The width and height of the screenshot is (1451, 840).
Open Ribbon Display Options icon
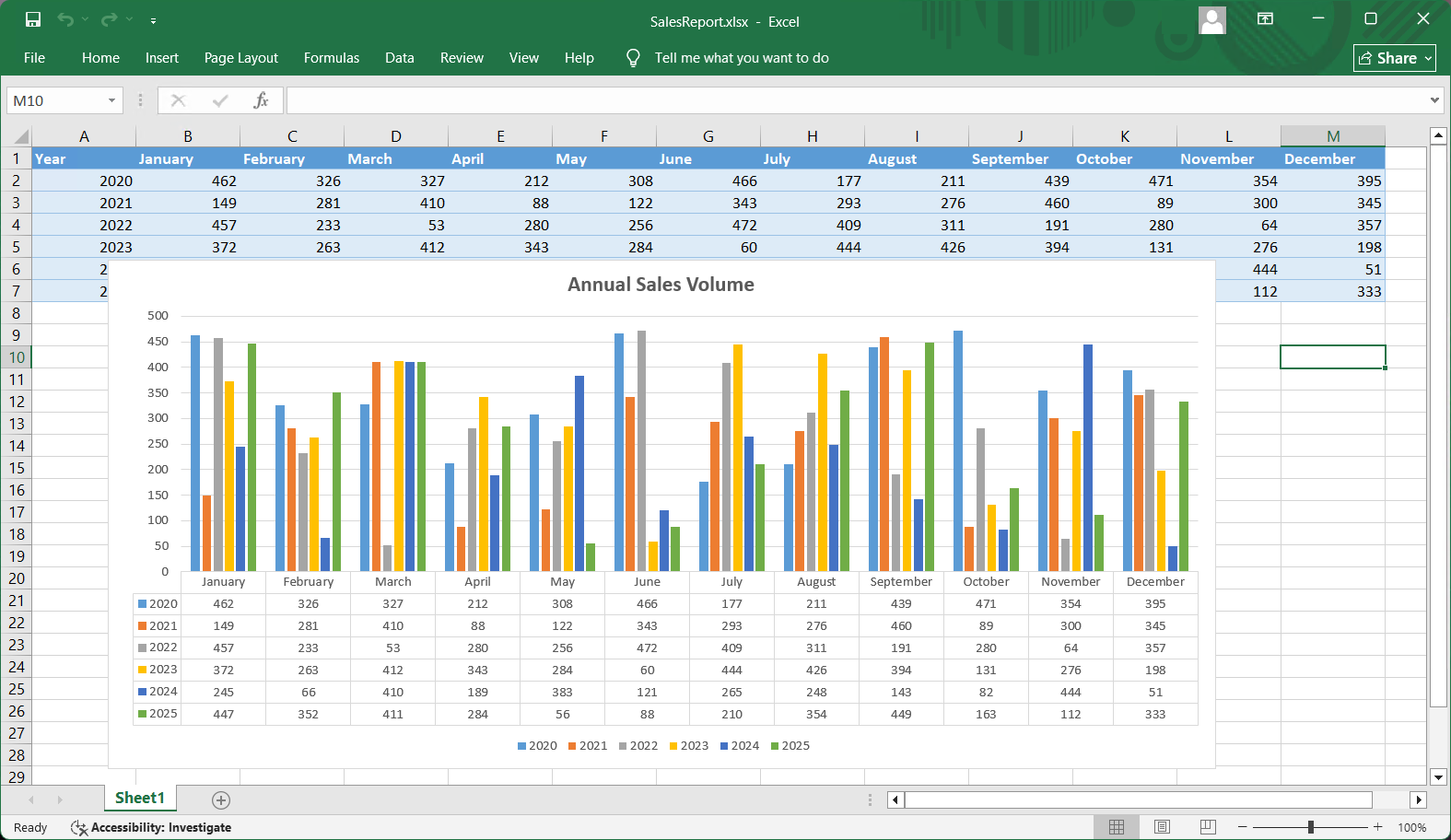(x=1266, y=19)
